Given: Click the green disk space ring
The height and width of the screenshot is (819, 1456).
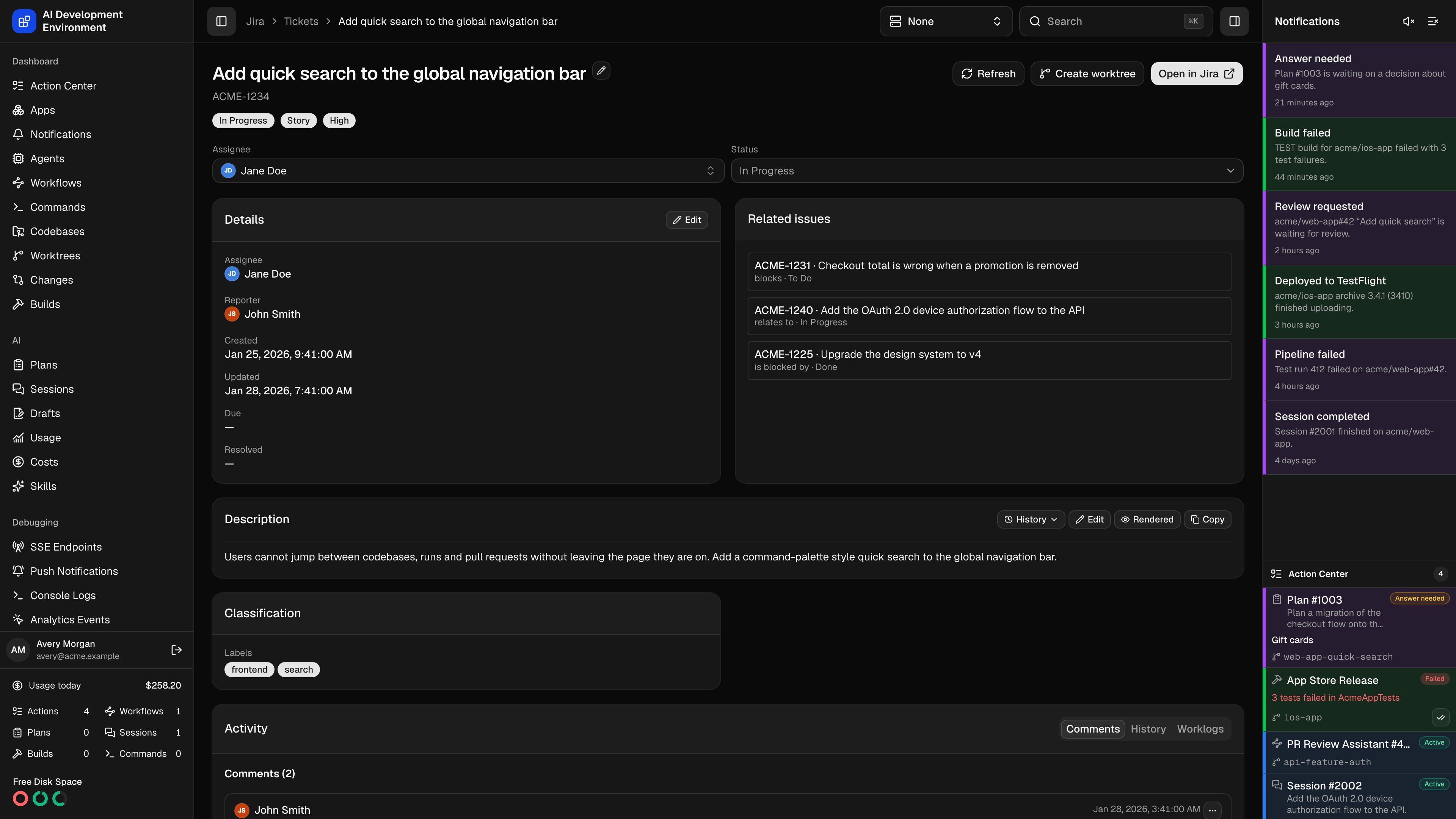Looking at the screenshot, I should [40, 799].
